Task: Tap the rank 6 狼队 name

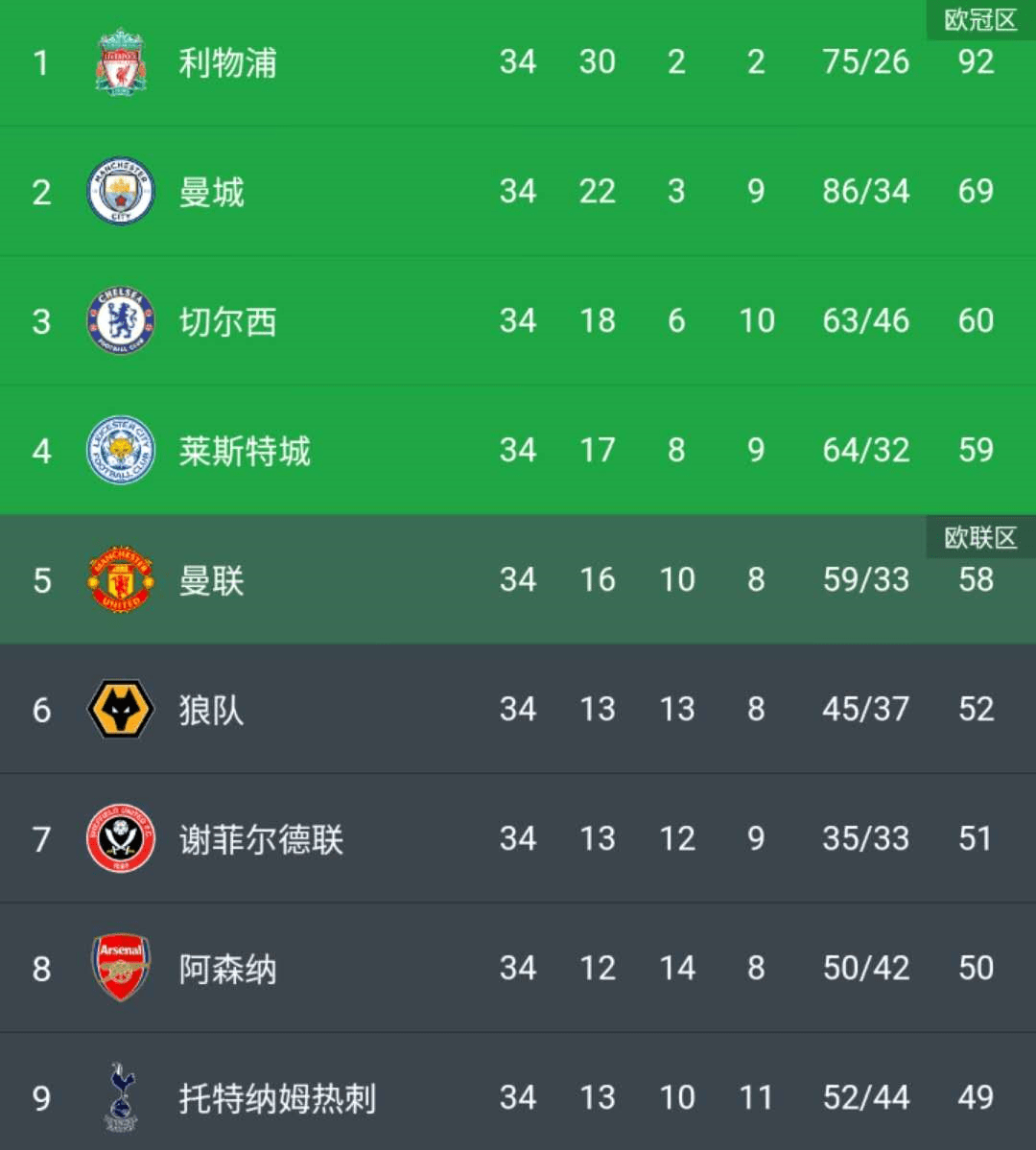Action: click(x=211, y=710)
